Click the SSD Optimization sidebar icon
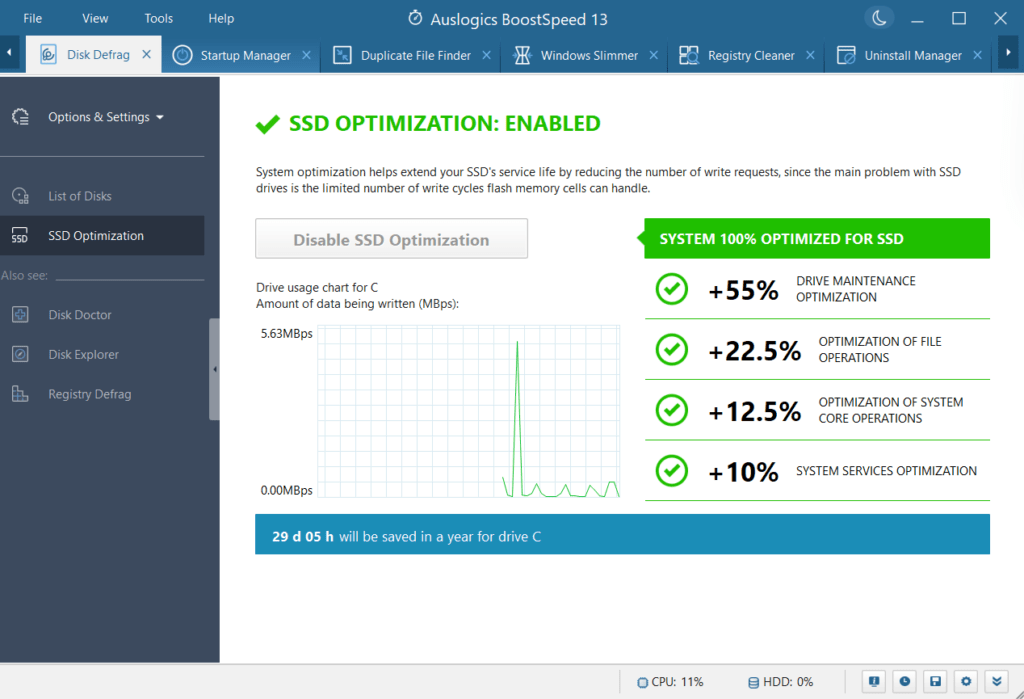 20,235
